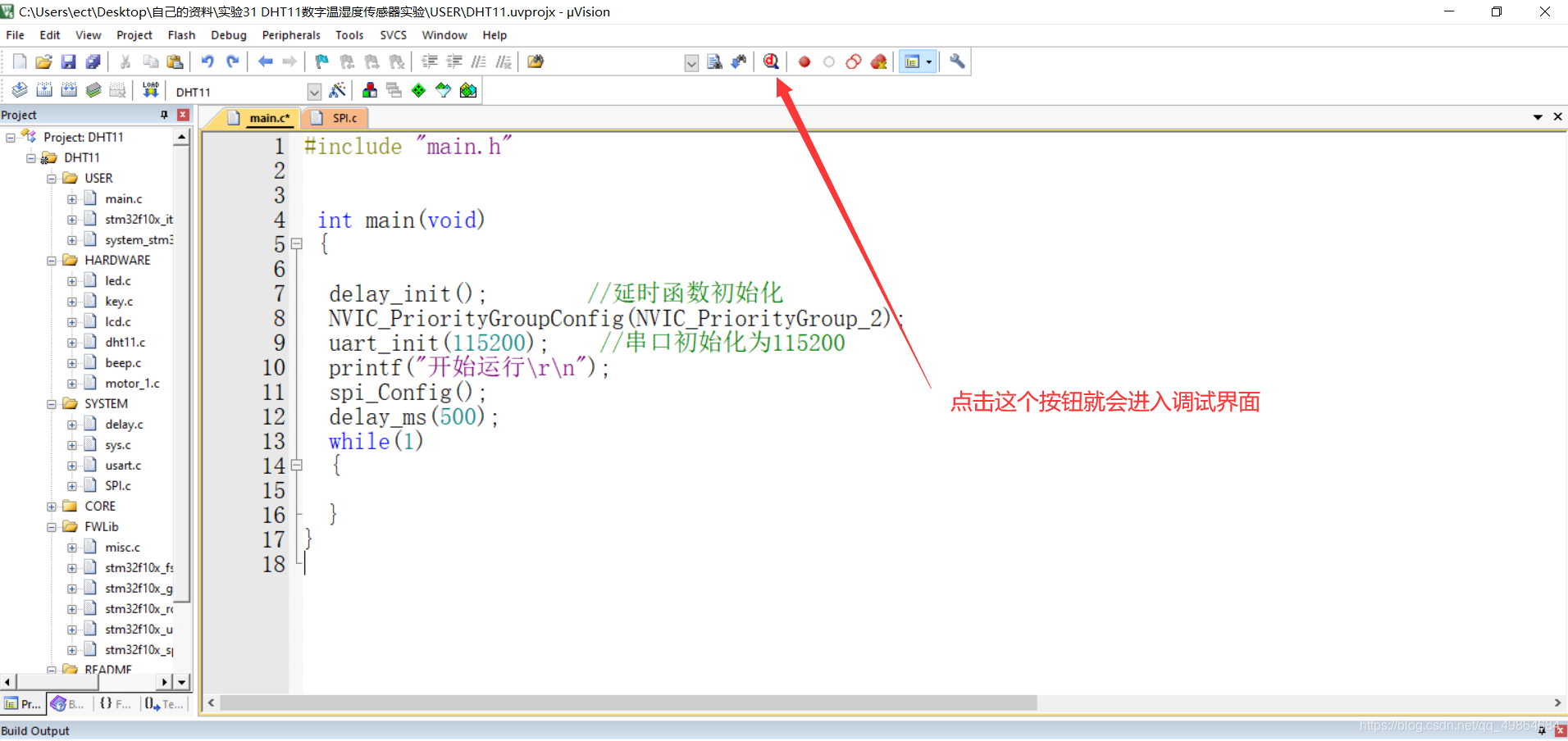Build the target files
This screenshot has height=741, width=1568.
(44, 90)
